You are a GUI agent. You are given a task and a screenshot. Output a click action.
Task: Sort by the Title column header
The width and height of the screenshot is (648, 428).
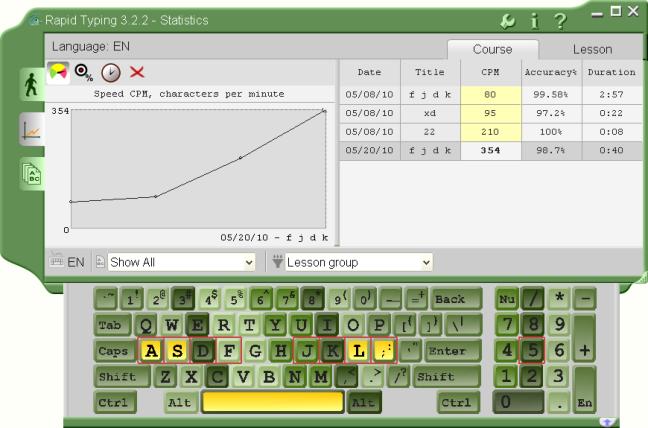click(x=430, y=72)
